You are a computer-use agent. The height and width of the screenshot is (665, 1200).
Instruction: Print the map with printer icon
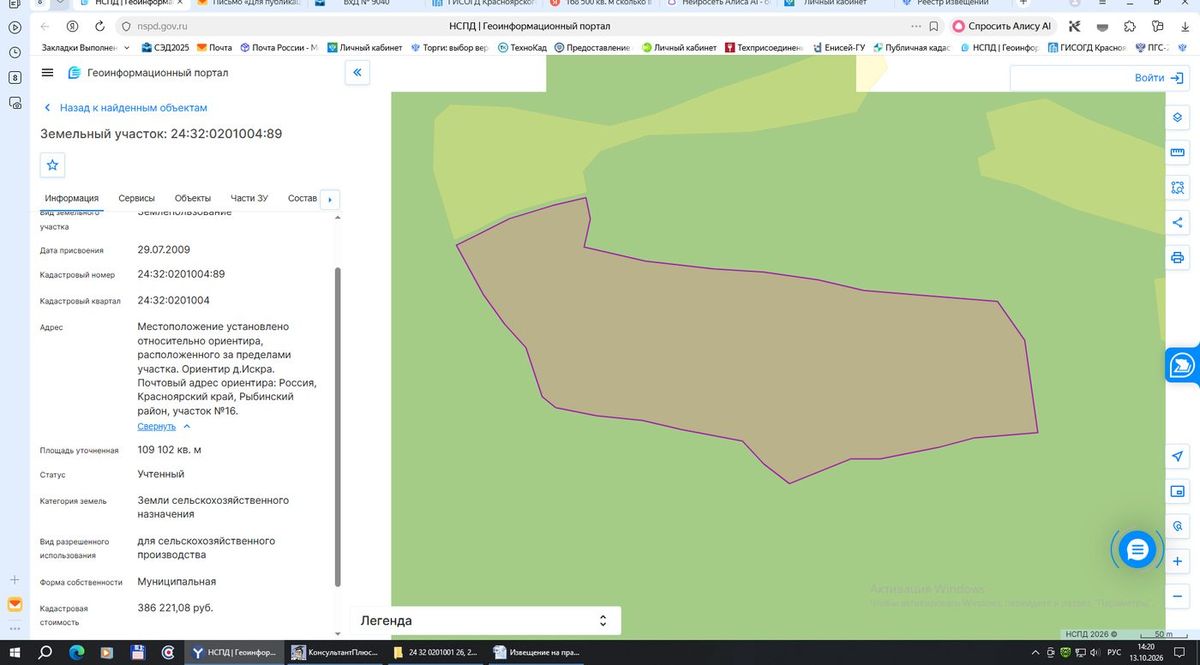[1177, 258]
